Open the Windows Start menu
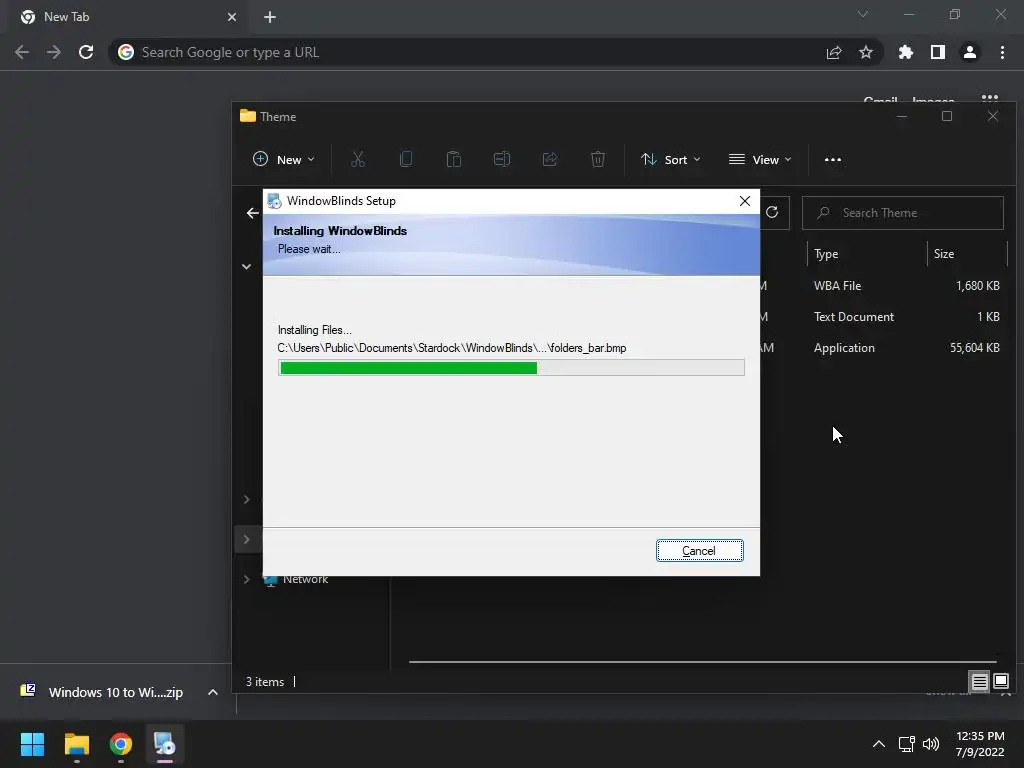The image size is (1024, 768). tap(32, 744)
